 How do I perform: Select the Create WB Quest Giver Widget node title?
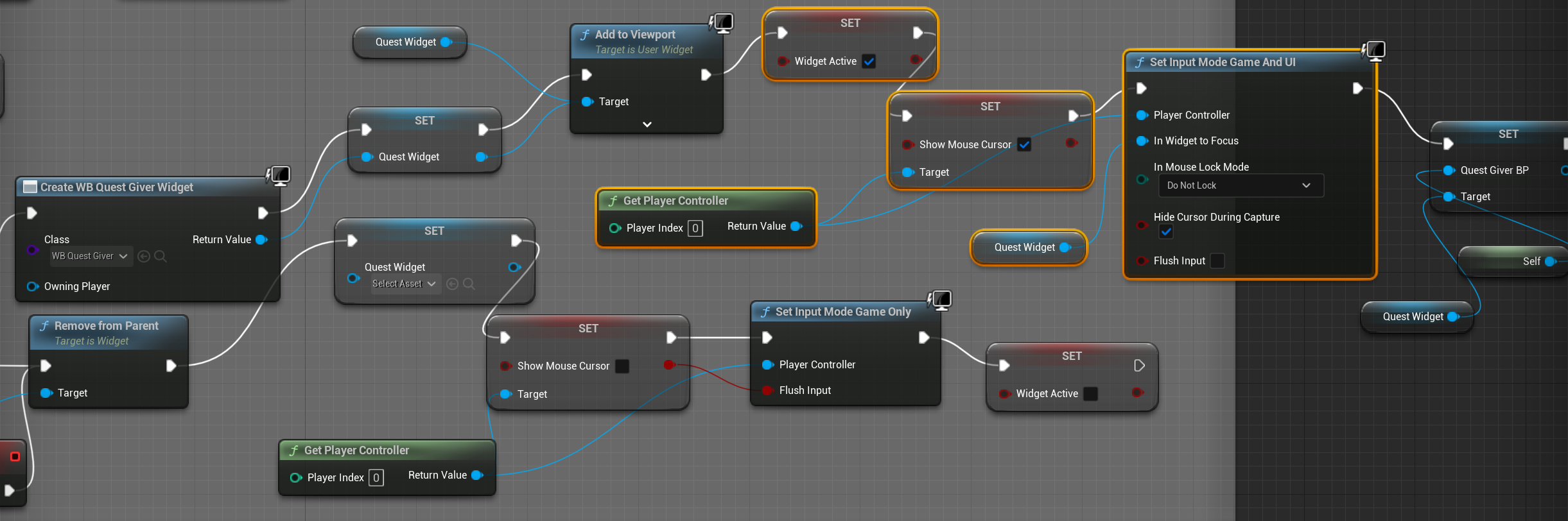click(117, 187)
